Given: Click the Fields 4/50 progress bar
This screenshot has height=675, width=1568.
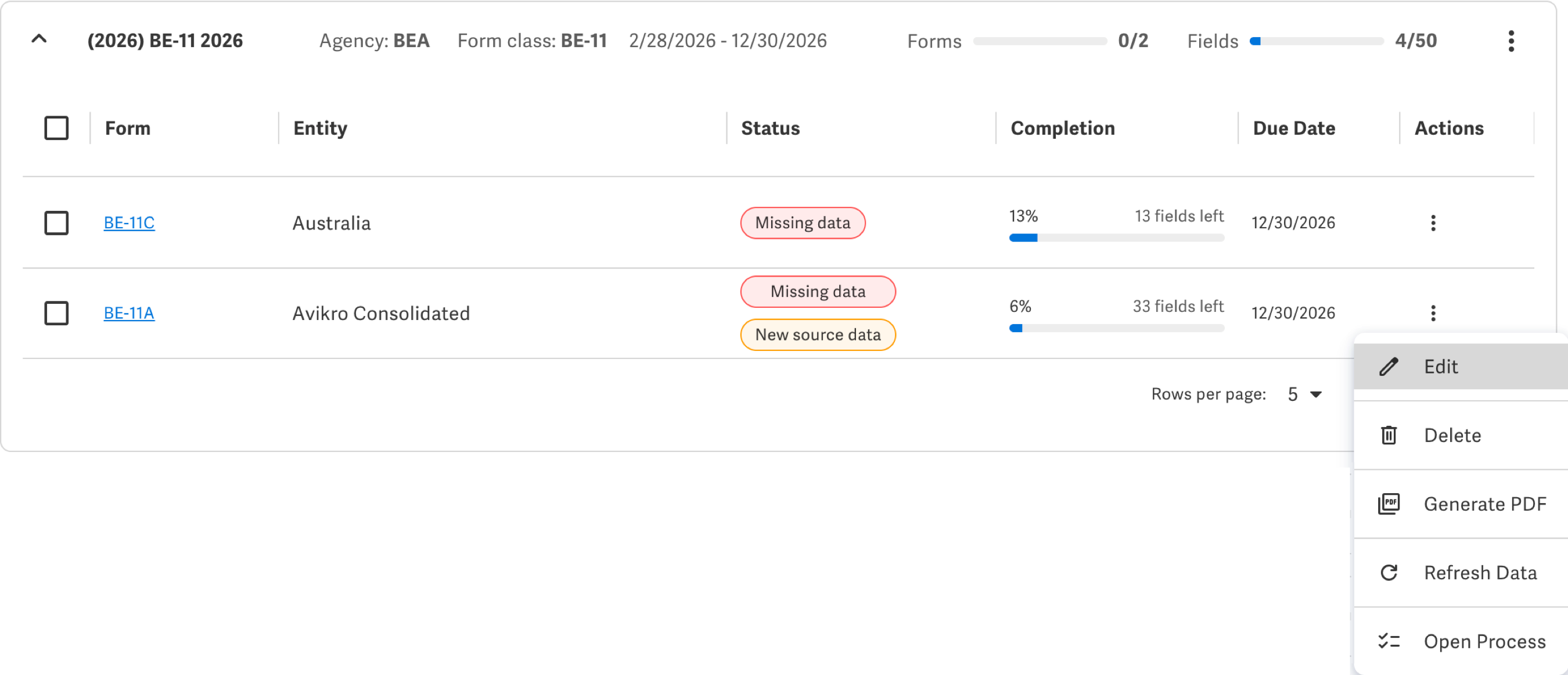Looking at the screenshot, I should 1316,41.
